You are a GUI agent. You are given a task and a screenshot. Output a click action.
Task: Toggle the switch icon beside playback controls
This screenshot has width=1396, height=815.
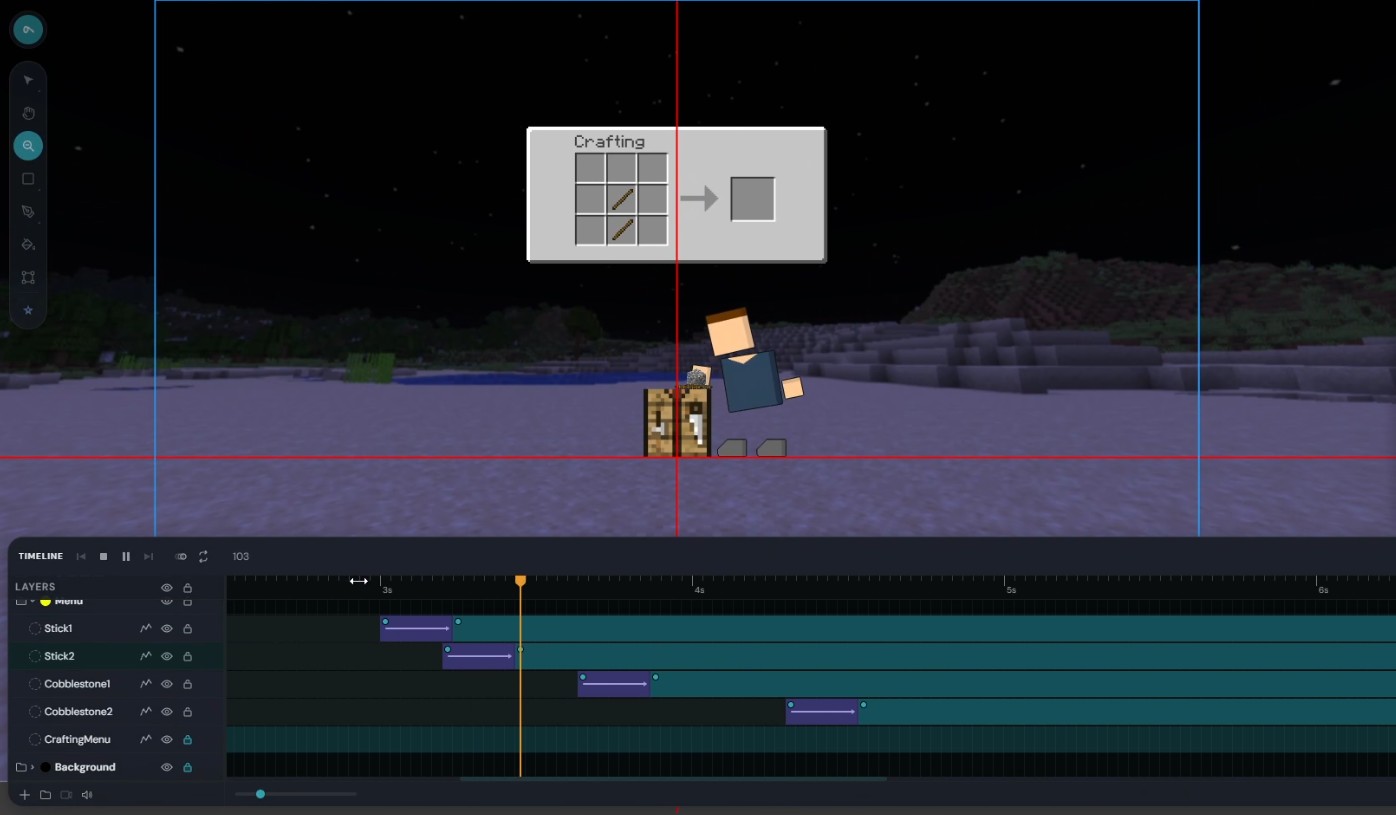[x=181, y=556]
